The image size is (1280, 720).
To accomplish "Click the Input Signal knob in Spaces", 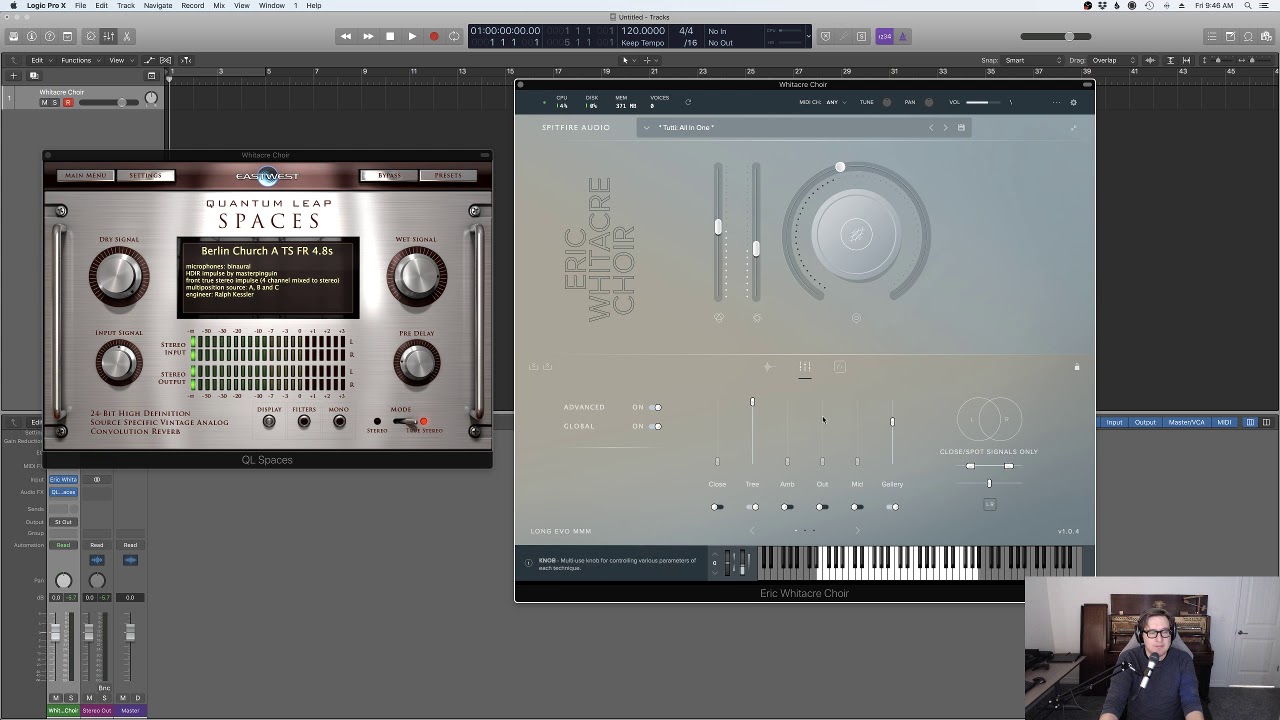I will (119, 362).
